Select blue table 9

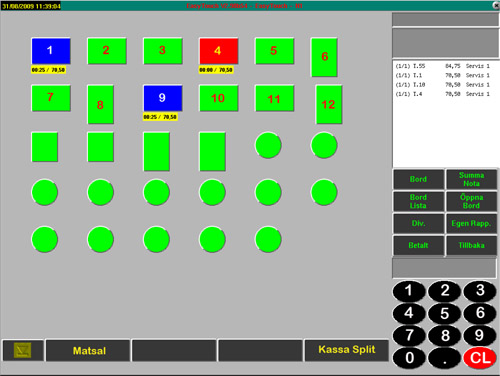coord(163,98)
